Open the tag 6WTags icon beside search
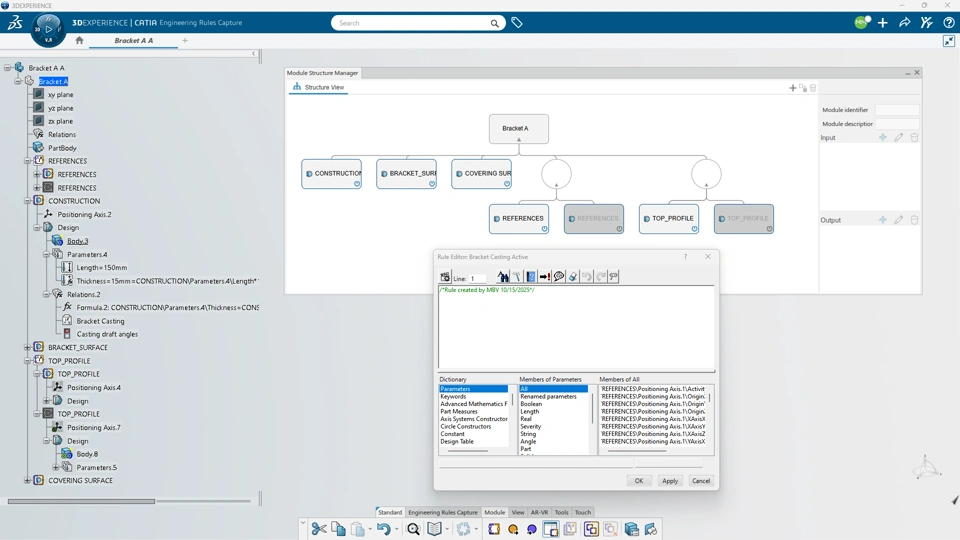The image size is (960, 540). click(x=517, y=23)
